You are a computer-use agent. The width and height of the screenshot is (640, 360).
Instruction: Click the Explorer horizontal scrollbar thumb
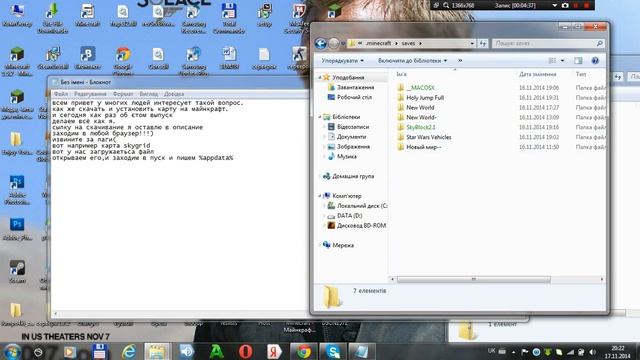tap(473, 279)
